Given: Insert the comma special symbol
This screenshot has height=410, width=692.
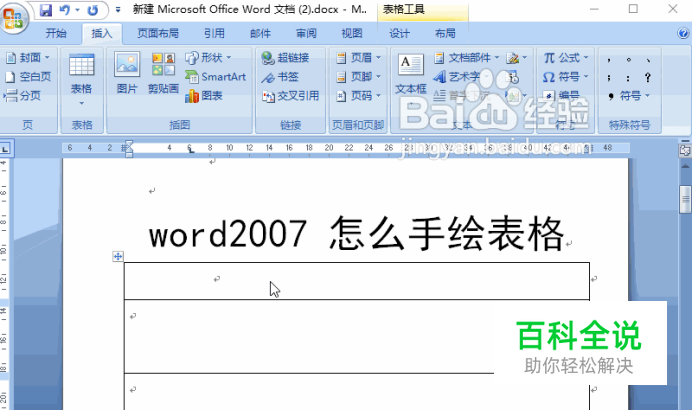Looking at the screenshot, I should coord(609,59).
